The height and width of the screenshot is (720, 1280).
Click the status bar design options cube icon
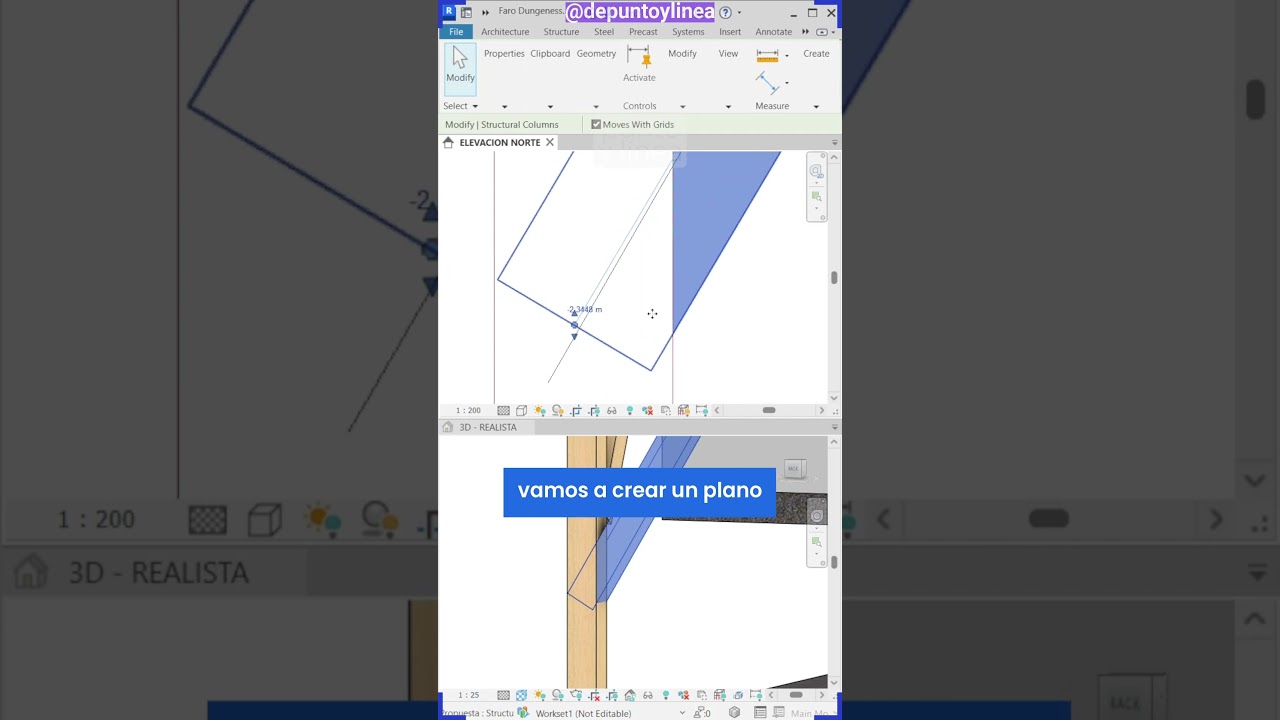734,713
